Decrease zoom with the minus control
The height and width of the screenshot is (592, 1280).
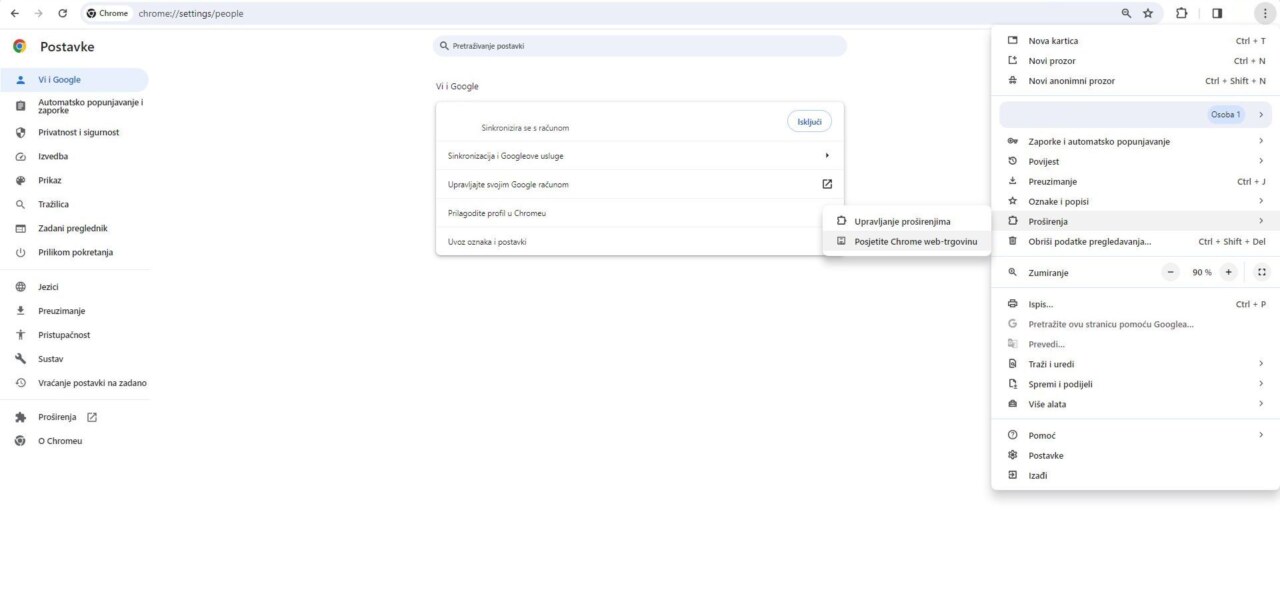[1169, 271]
